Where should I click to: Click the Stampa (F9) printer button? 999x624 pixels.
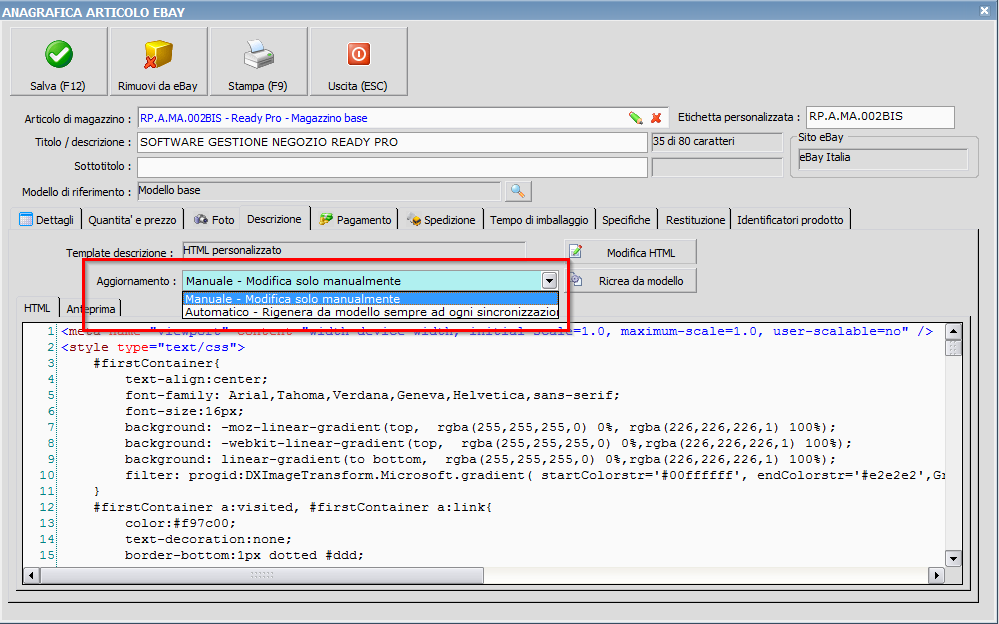click(x=258, y=62)
